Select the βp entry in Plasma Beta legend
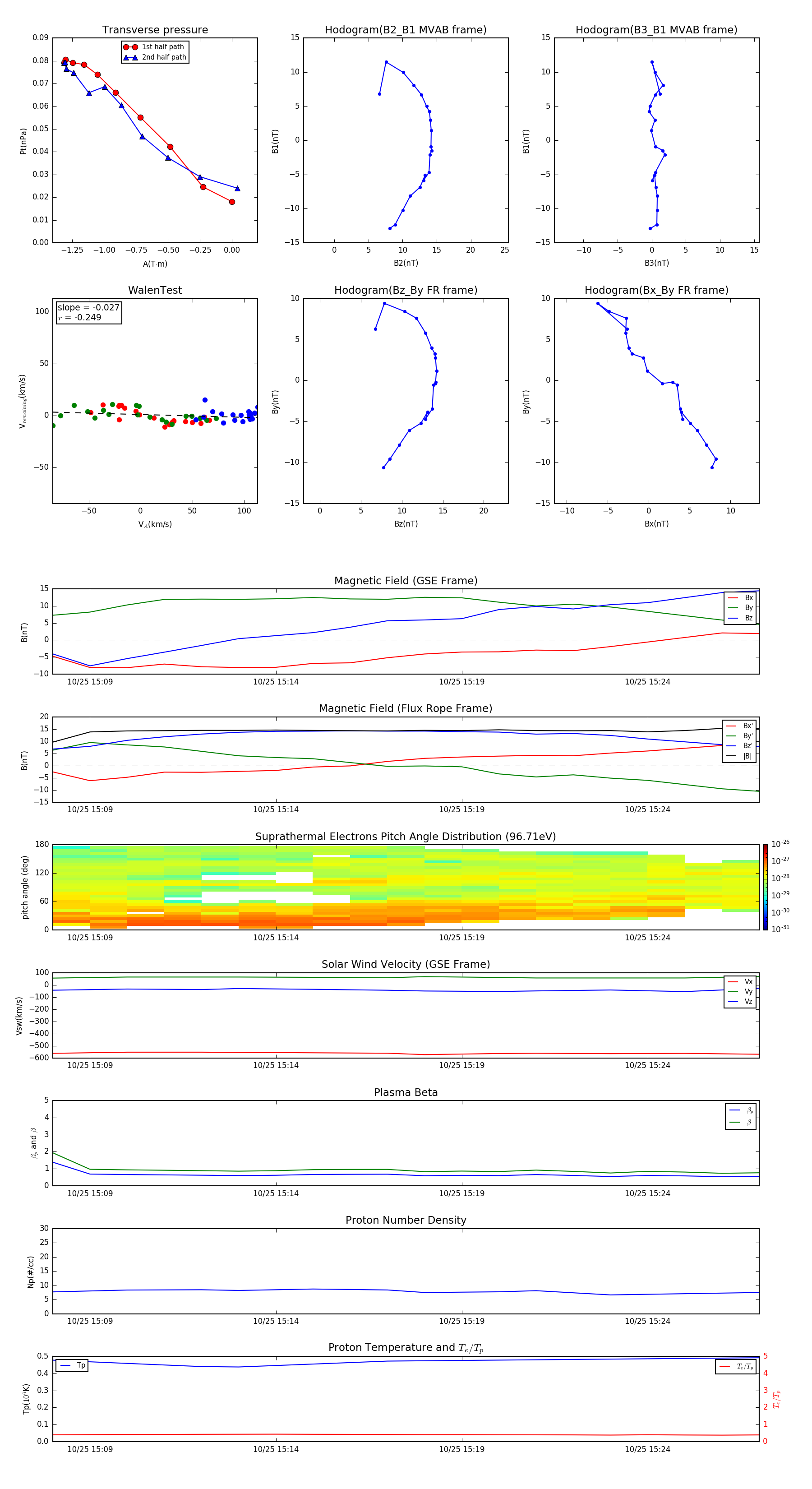The width and height of the screenshot is (812, 1489). pos(741,1110)
